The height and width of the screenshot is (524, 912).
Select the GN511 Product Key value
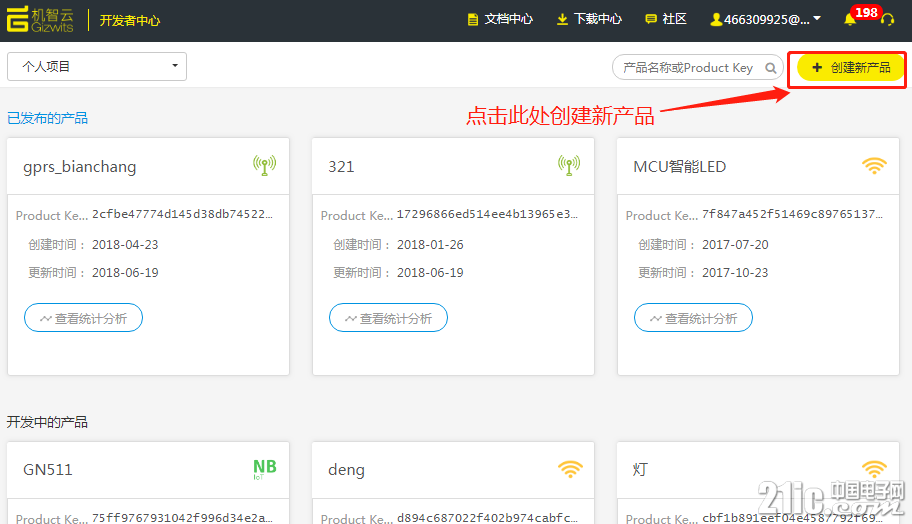click(x=183, y=518)
